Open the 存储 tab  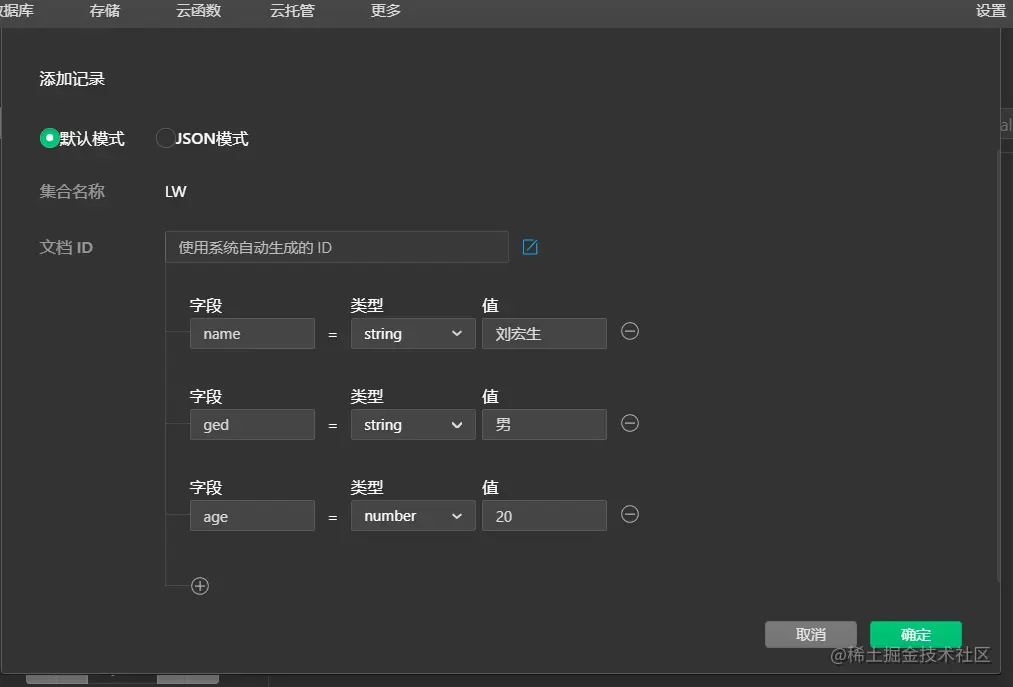[105, 11]
